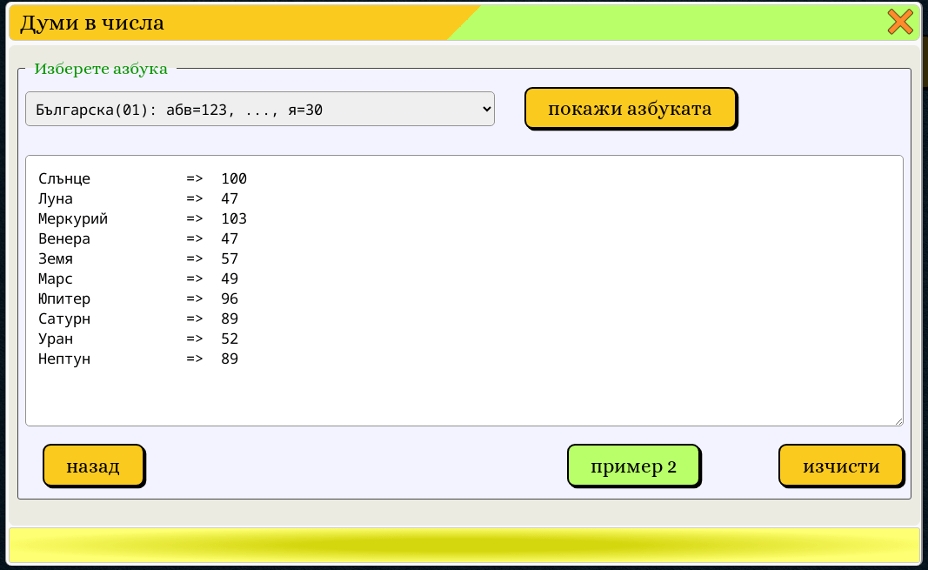Click the text area resize handle
The width and height of the screenshot is (928, 570).
pos(898,421)
